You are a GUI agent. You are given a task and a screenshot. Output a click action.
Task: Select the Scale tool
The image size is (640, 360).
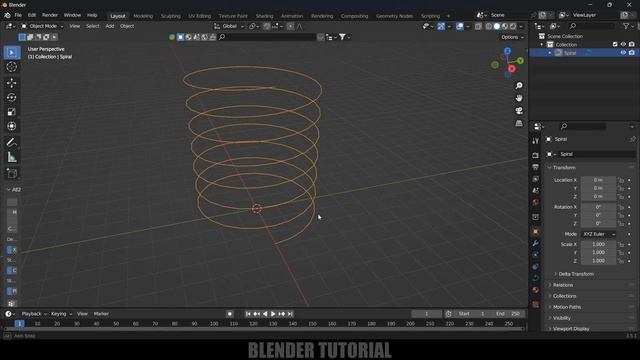click(x=11, y=111)
